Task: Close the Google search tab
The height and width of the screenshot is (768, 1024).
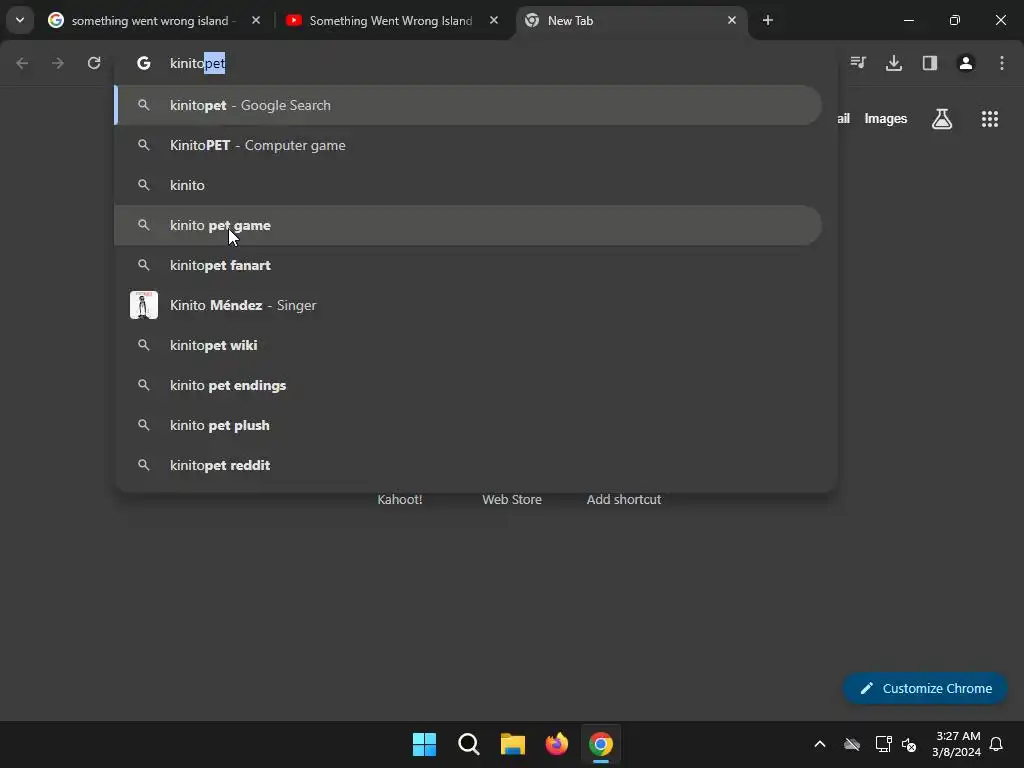Action: (x=256, y=20)
